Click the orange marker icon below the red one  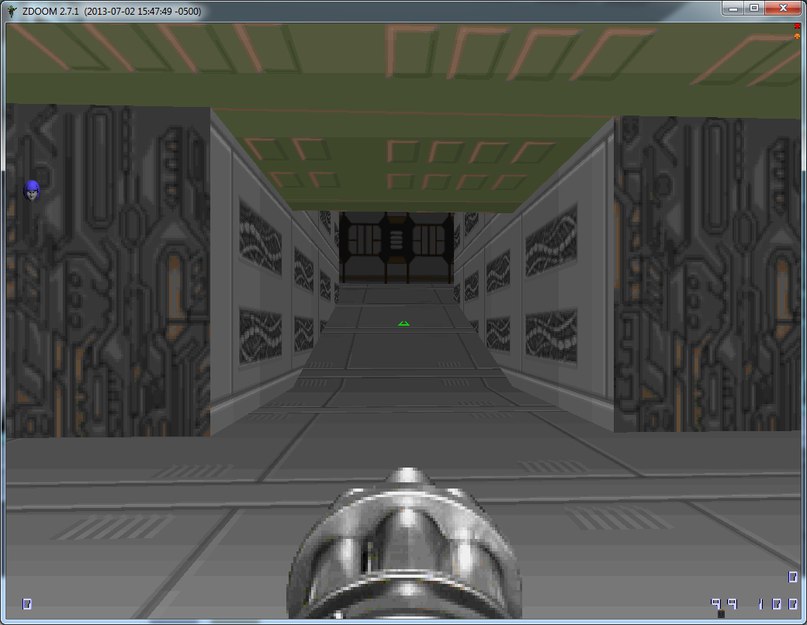coord(797,36)
